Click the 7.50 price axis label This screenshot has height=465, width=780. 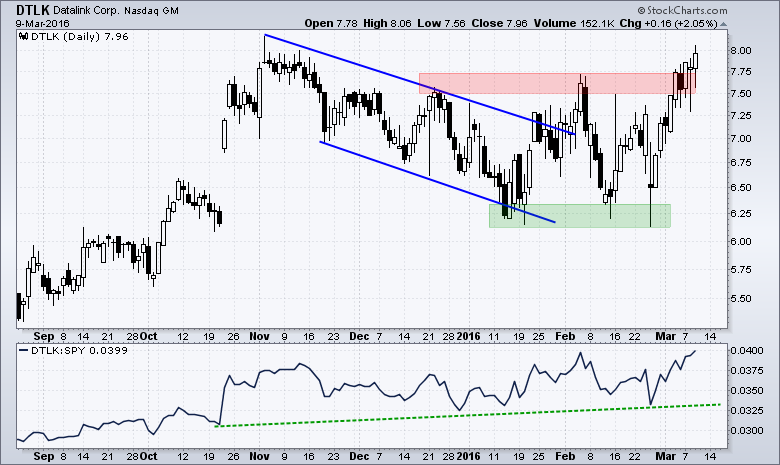point(741,93)
